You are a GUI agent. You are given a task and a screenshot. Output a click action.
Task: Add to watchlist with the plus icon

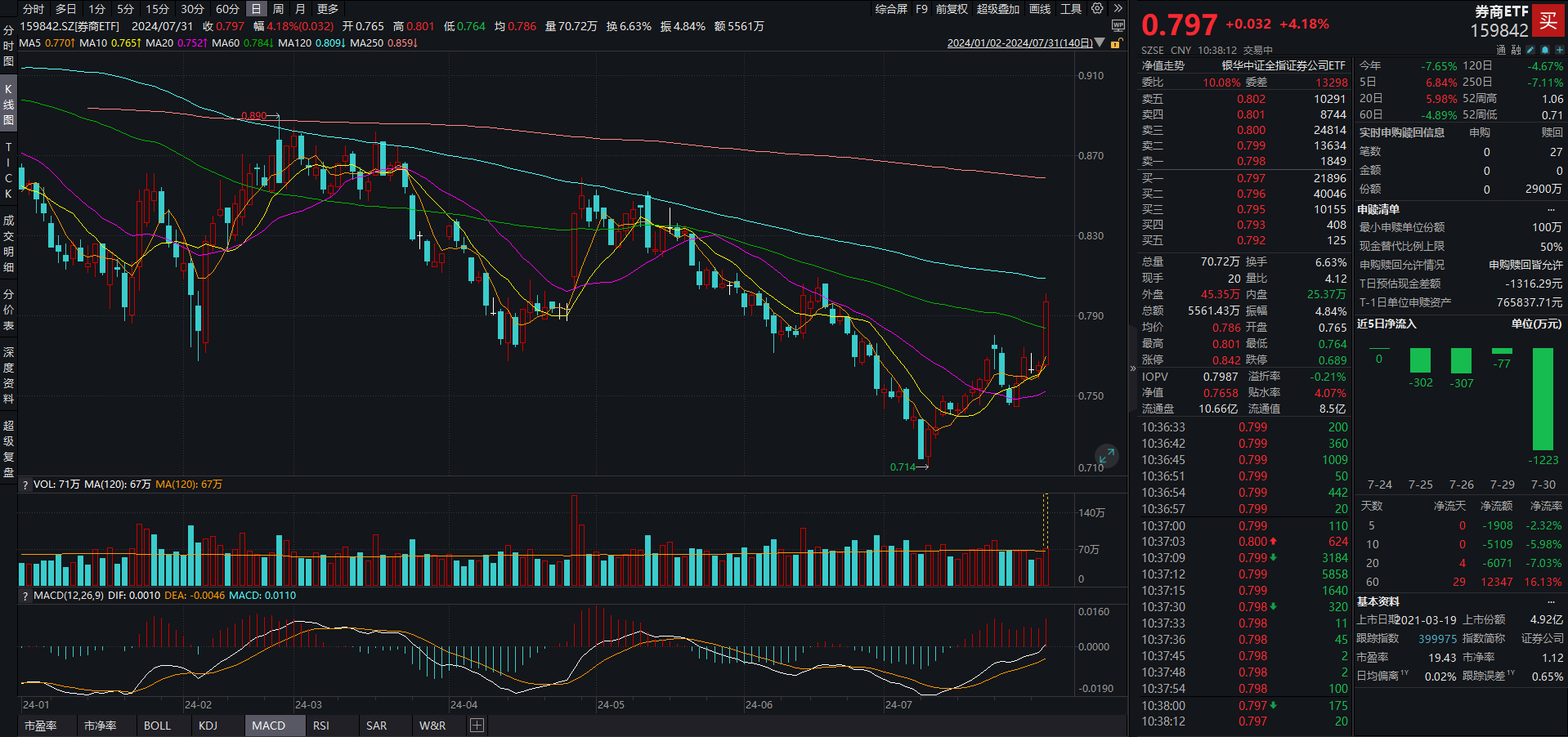[x=1559, y=50]
